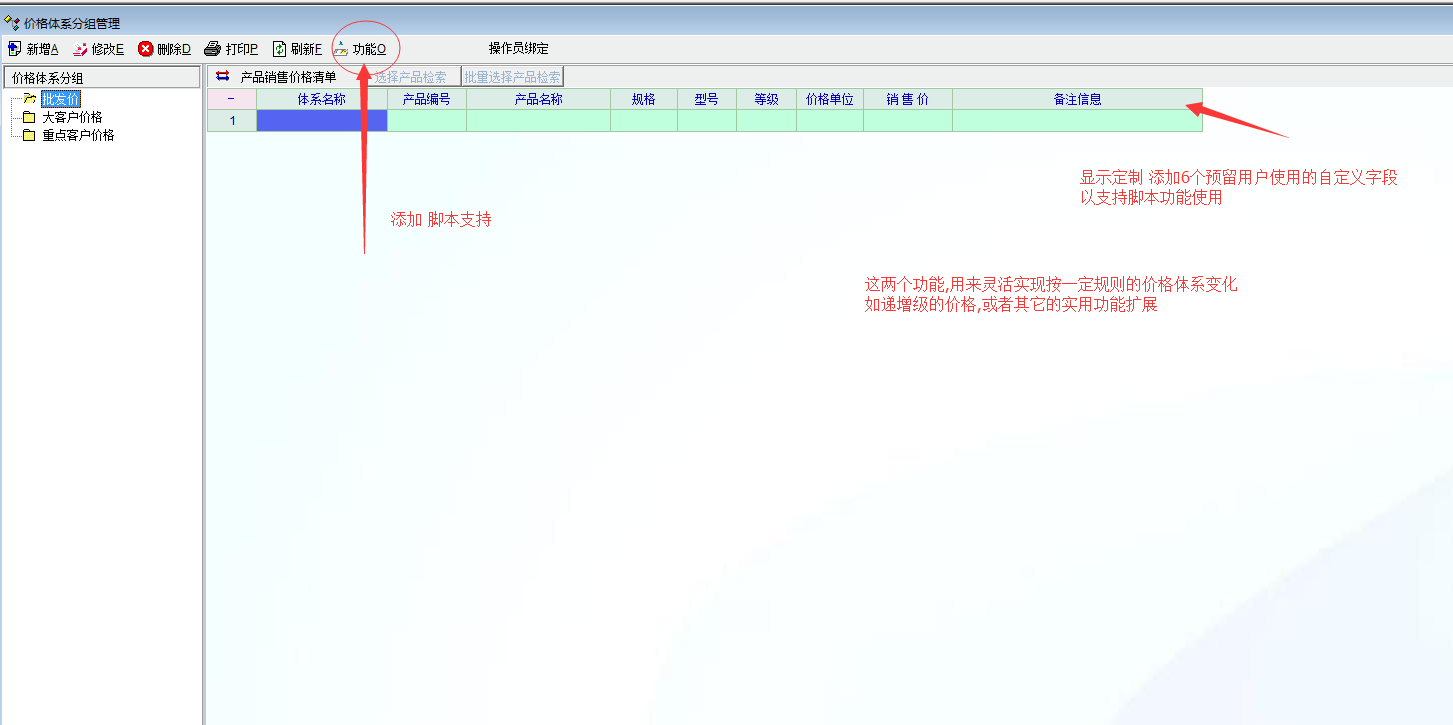Click 操作员绑定 in the toolbar
Viewport: 1453px width, 725px height.
pos(518,49)
